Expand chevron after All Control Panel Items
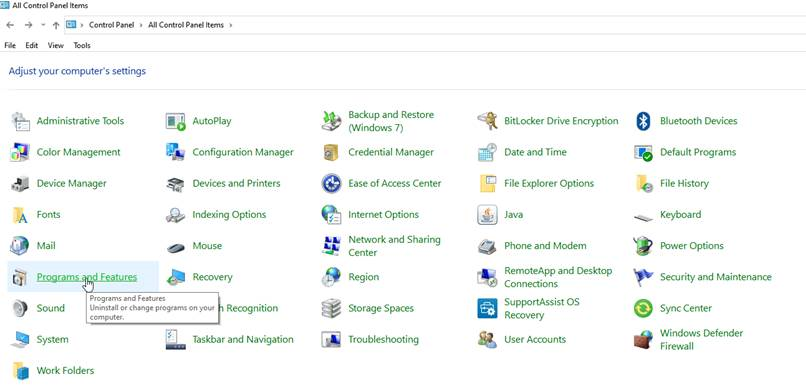 click(x=231, y=25)
